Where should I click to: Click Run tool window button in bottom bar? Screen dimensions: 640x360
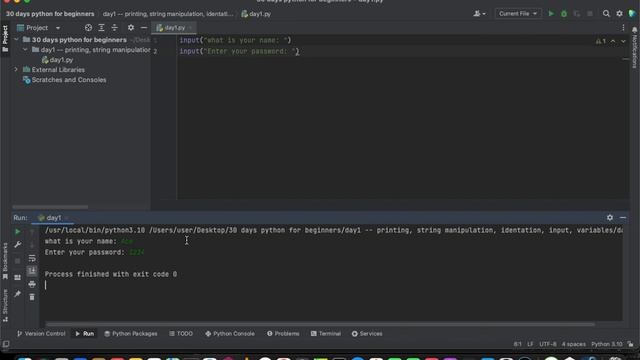click(x=84, y=333)
